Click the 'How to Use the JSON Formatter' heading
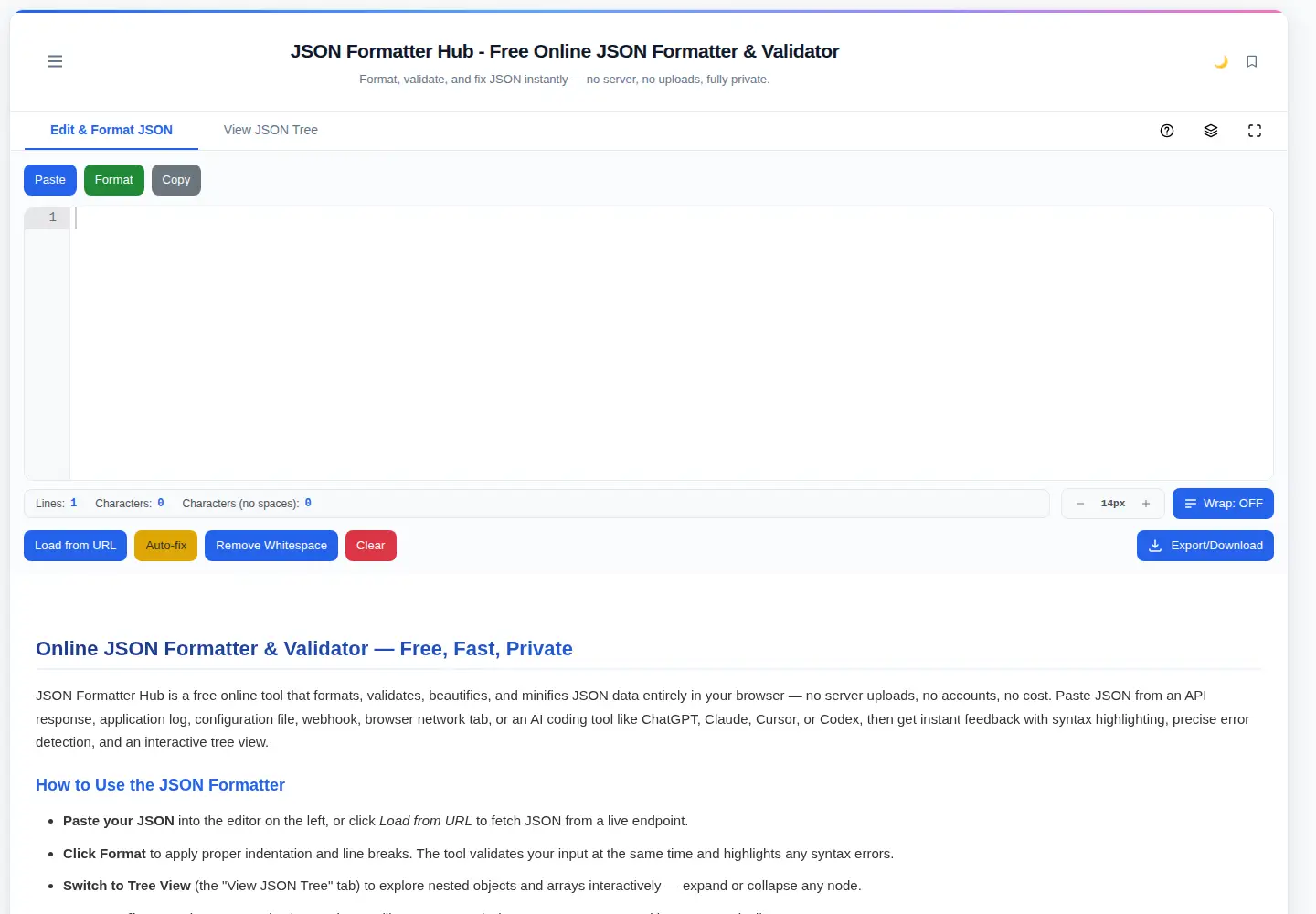Viewport: 1316px width, 914px height. 160,785
